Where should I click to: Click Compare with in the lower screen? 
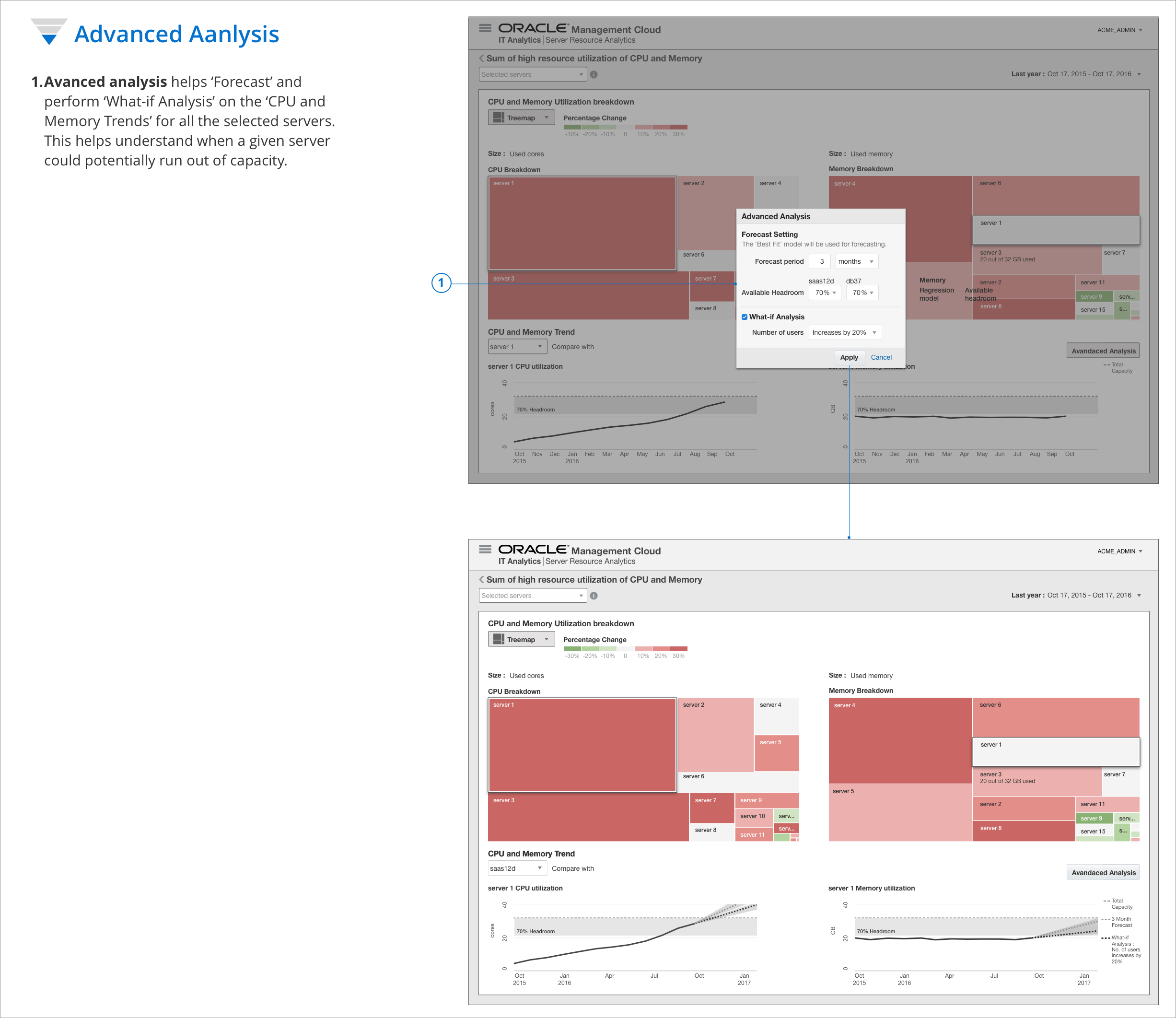click(572, 868)
